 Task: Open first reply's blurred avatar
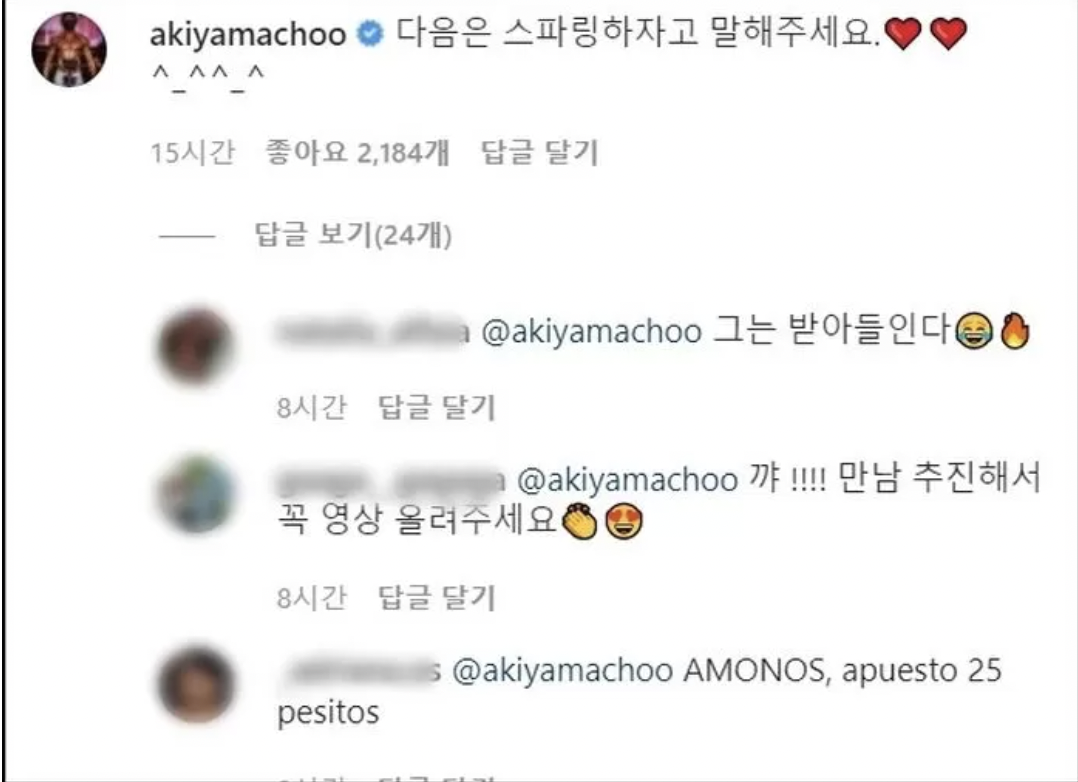[195, 347]
